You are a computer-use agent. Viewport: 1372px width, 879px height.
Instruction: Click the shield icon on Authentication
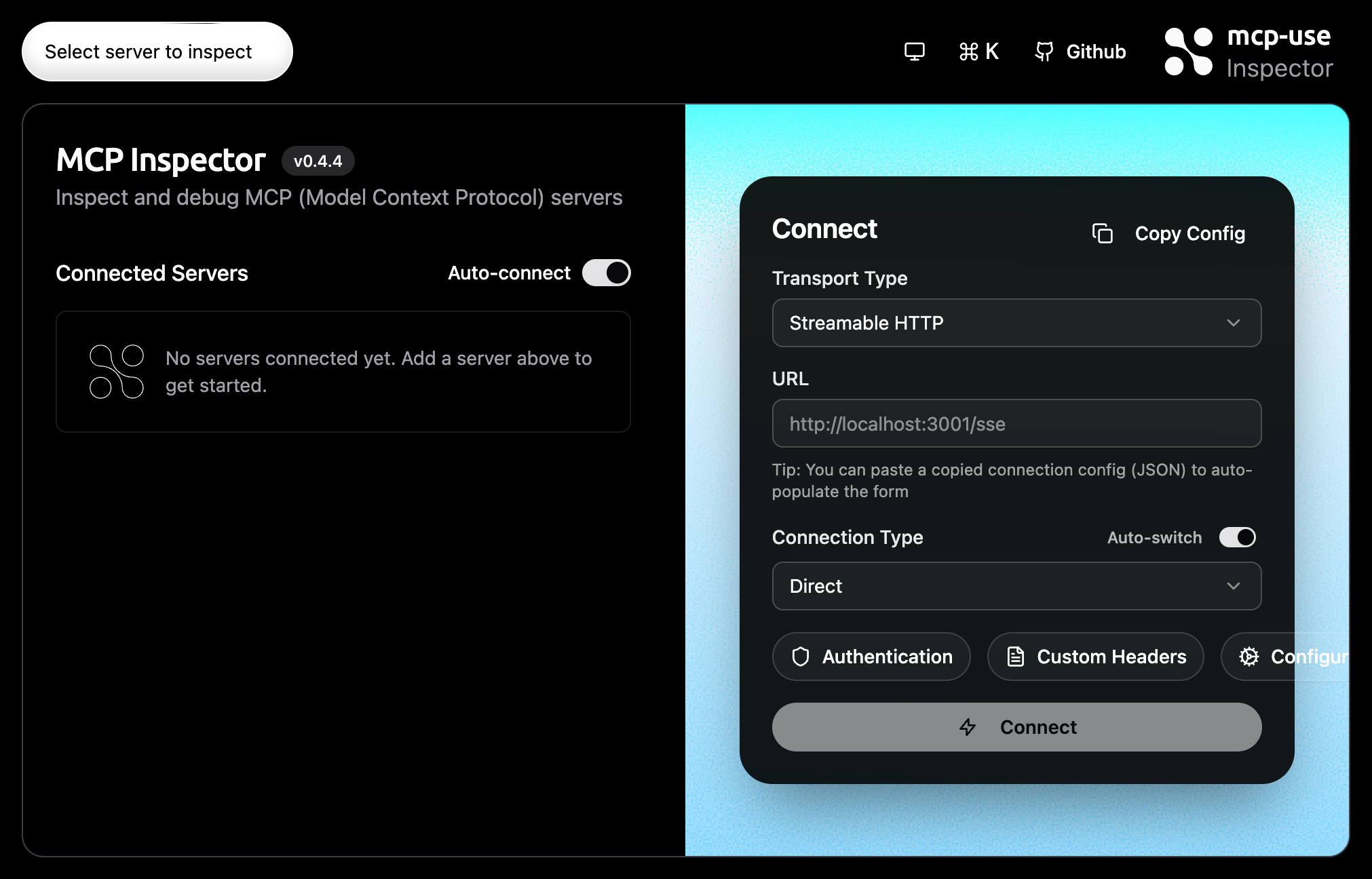801,657
